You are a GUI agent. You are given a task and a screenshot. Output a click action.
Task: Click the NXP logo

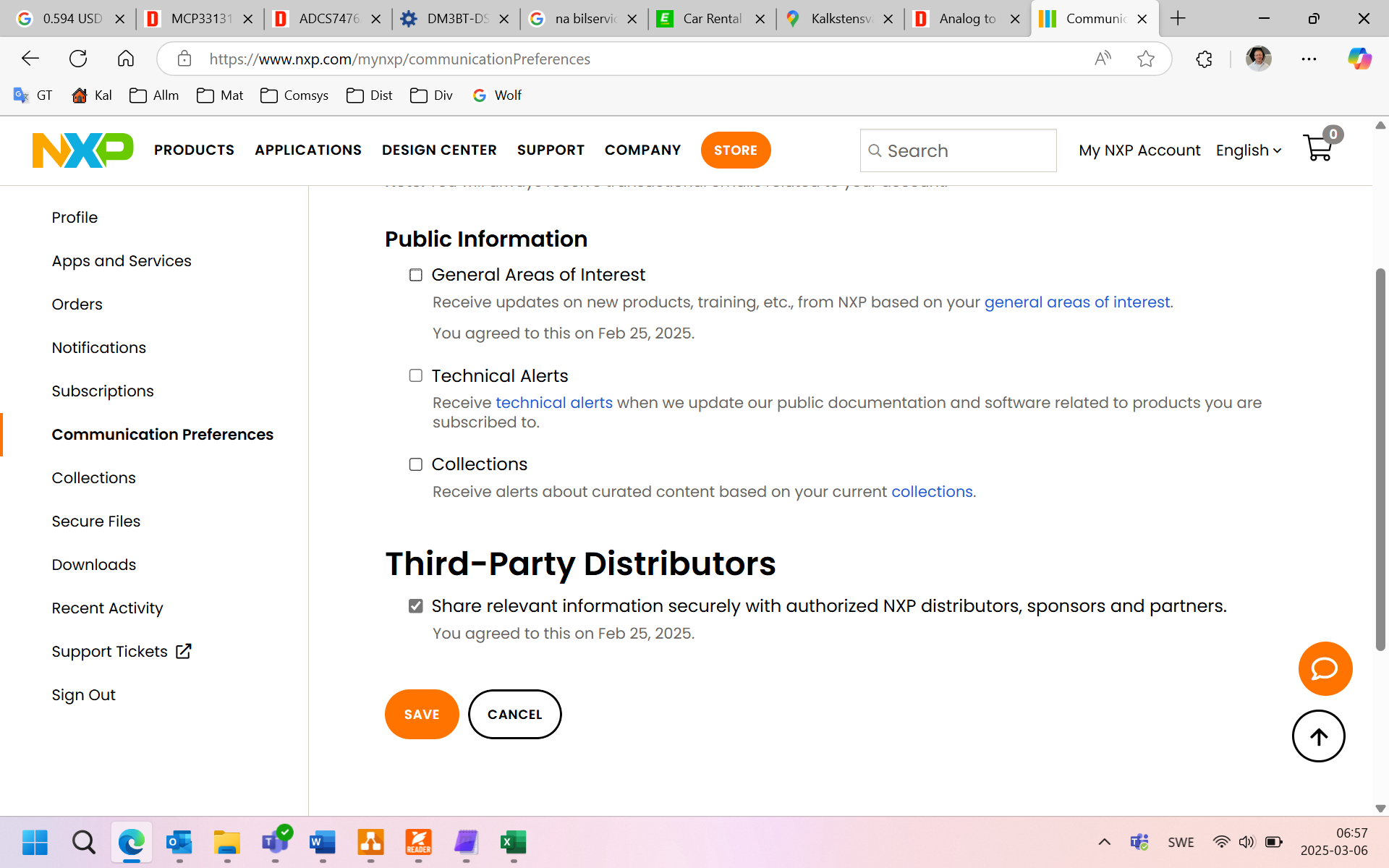click(x=82, y=150)
